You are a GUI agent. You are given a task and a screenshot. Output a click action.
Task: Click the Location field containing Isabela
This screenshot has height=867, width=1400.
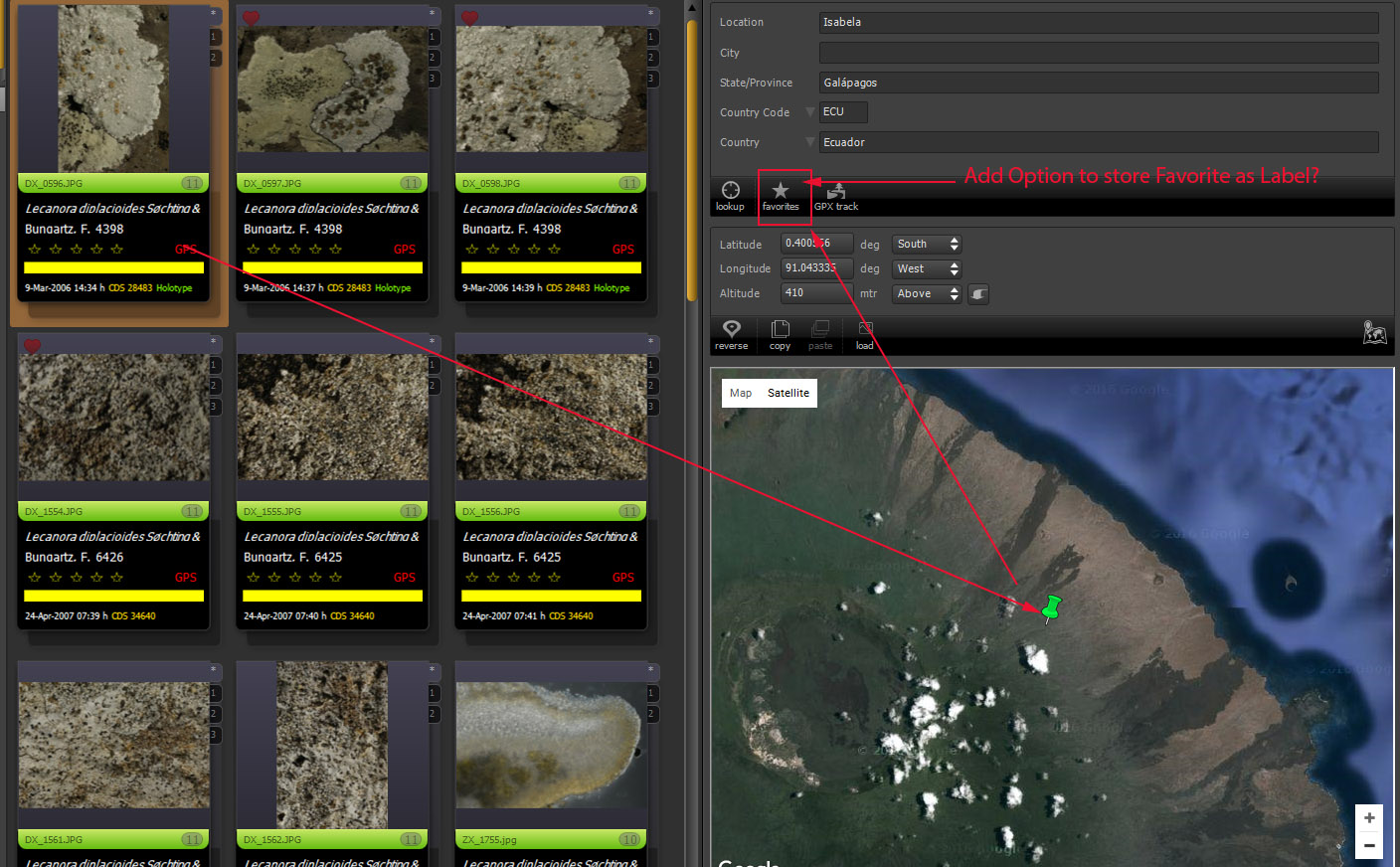coord(1099,22)
